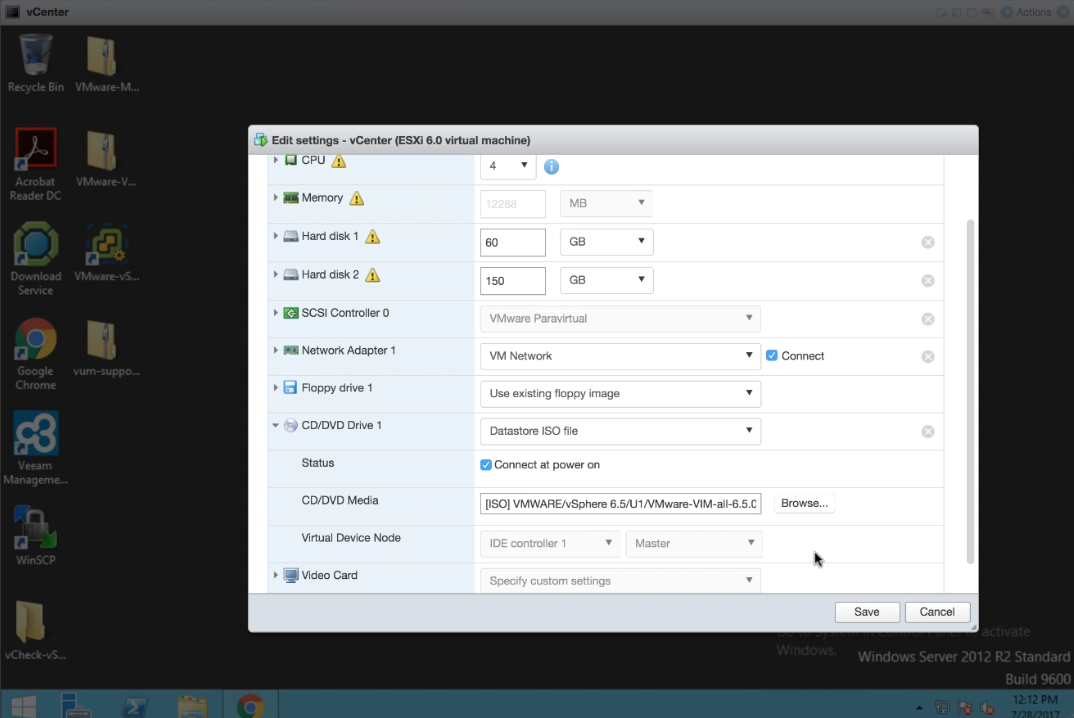Click the CPU info icon
This screenshot has width=1074, height=718.
(x=551, y=166)
